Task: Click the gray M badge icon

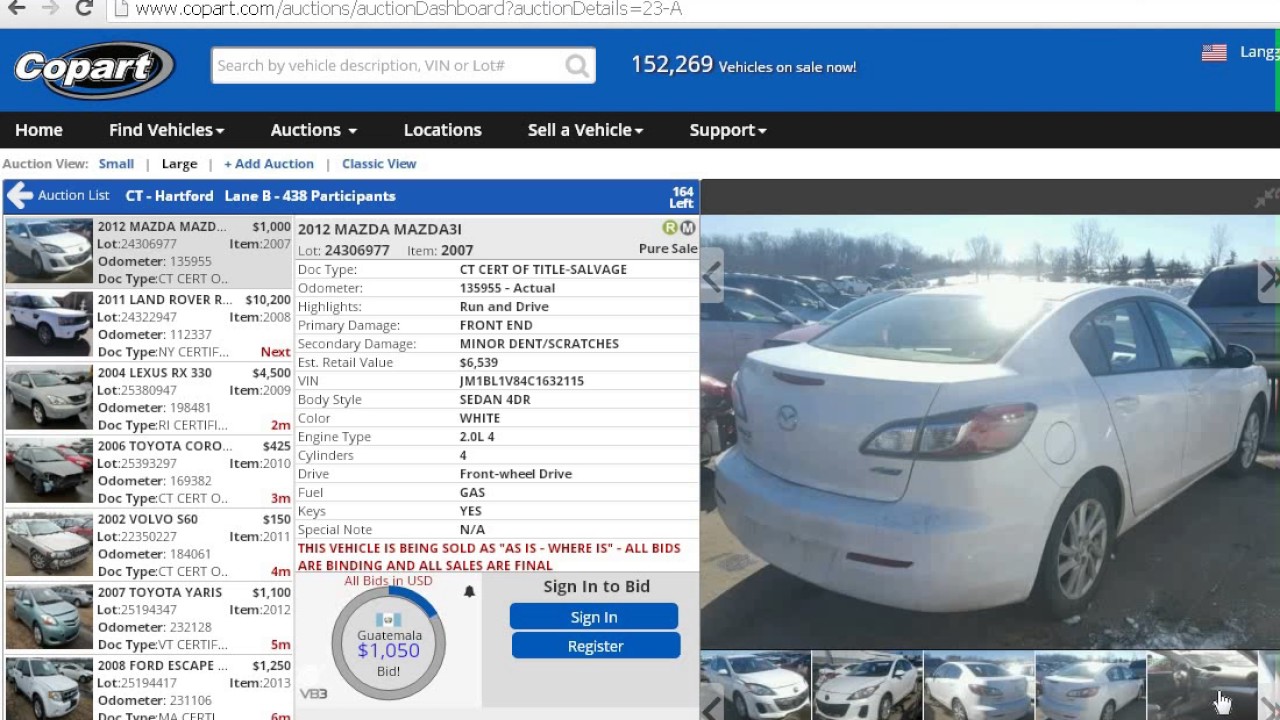Action: point(687,228)
